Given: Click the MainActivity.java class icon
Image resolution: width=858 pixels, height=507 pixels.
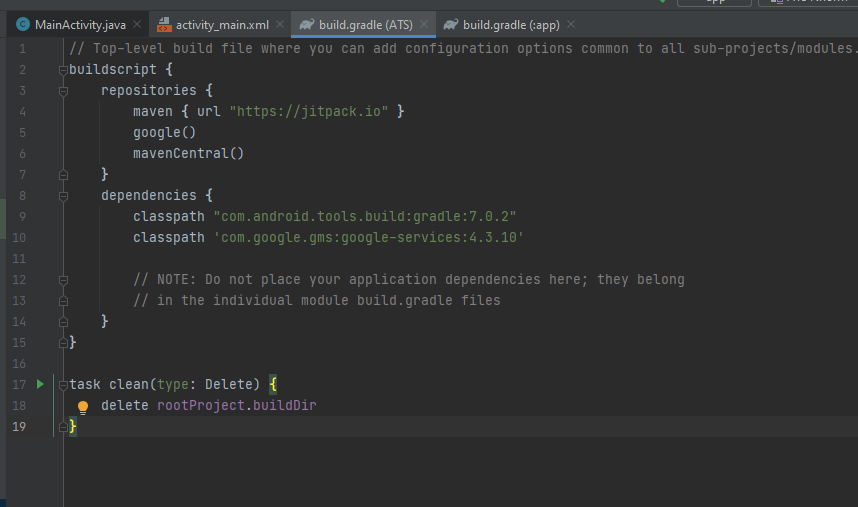Looking at the screenshot, I should (23, 24).
